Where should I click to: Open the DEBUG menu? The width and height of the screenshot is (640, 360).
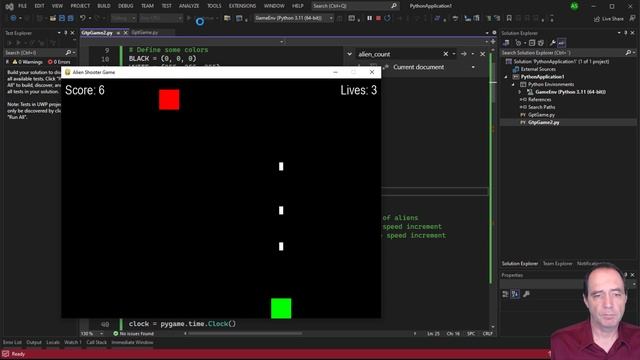tap(126, 6)
